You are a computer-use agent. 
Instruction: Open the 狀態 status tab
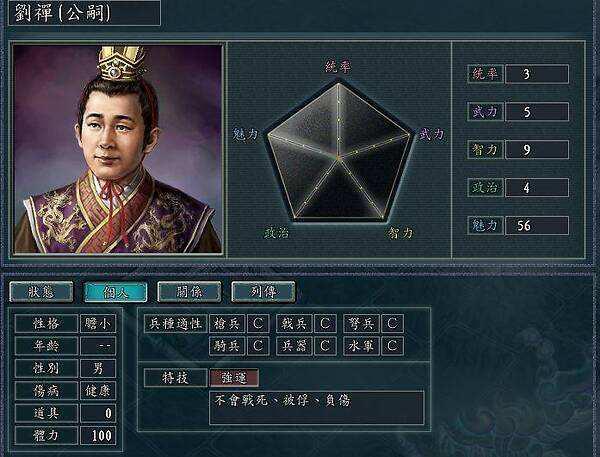(x=41, y=292)
